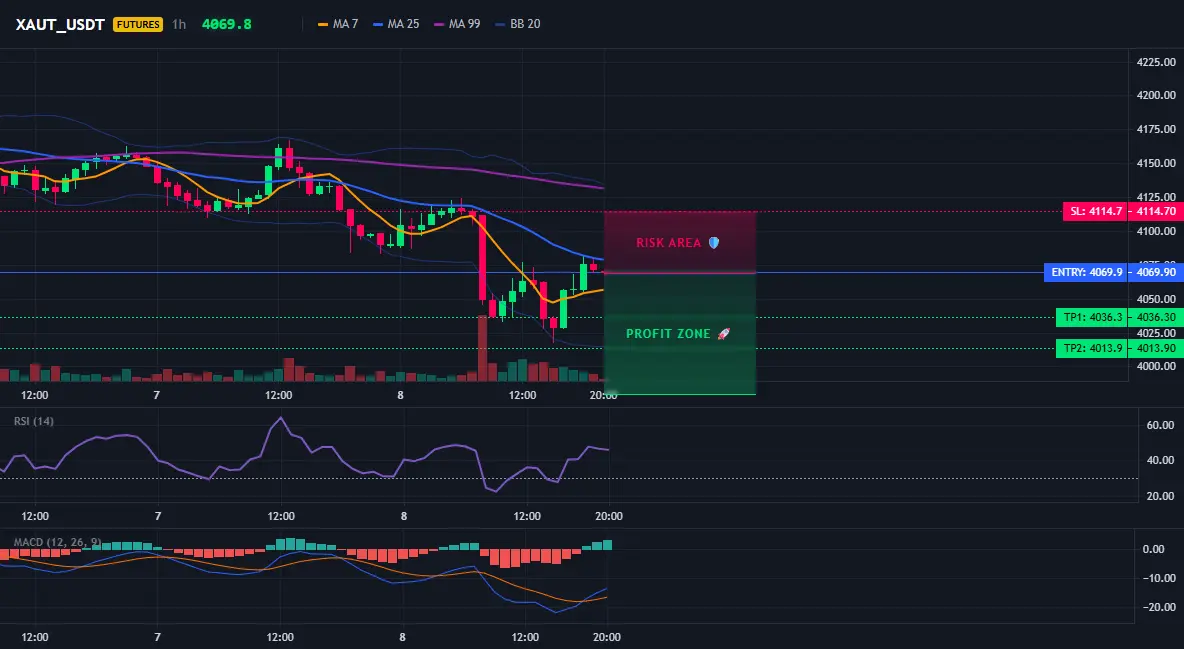Viewport: 1184px width, 649px height.
Task: Toggle the MA 7 legend entry
Action: coord(338,24)
